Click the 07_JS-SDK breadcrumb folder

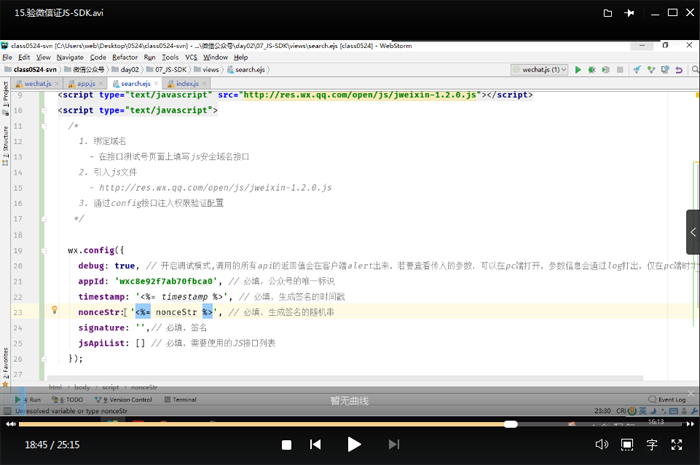pos(167,70)
